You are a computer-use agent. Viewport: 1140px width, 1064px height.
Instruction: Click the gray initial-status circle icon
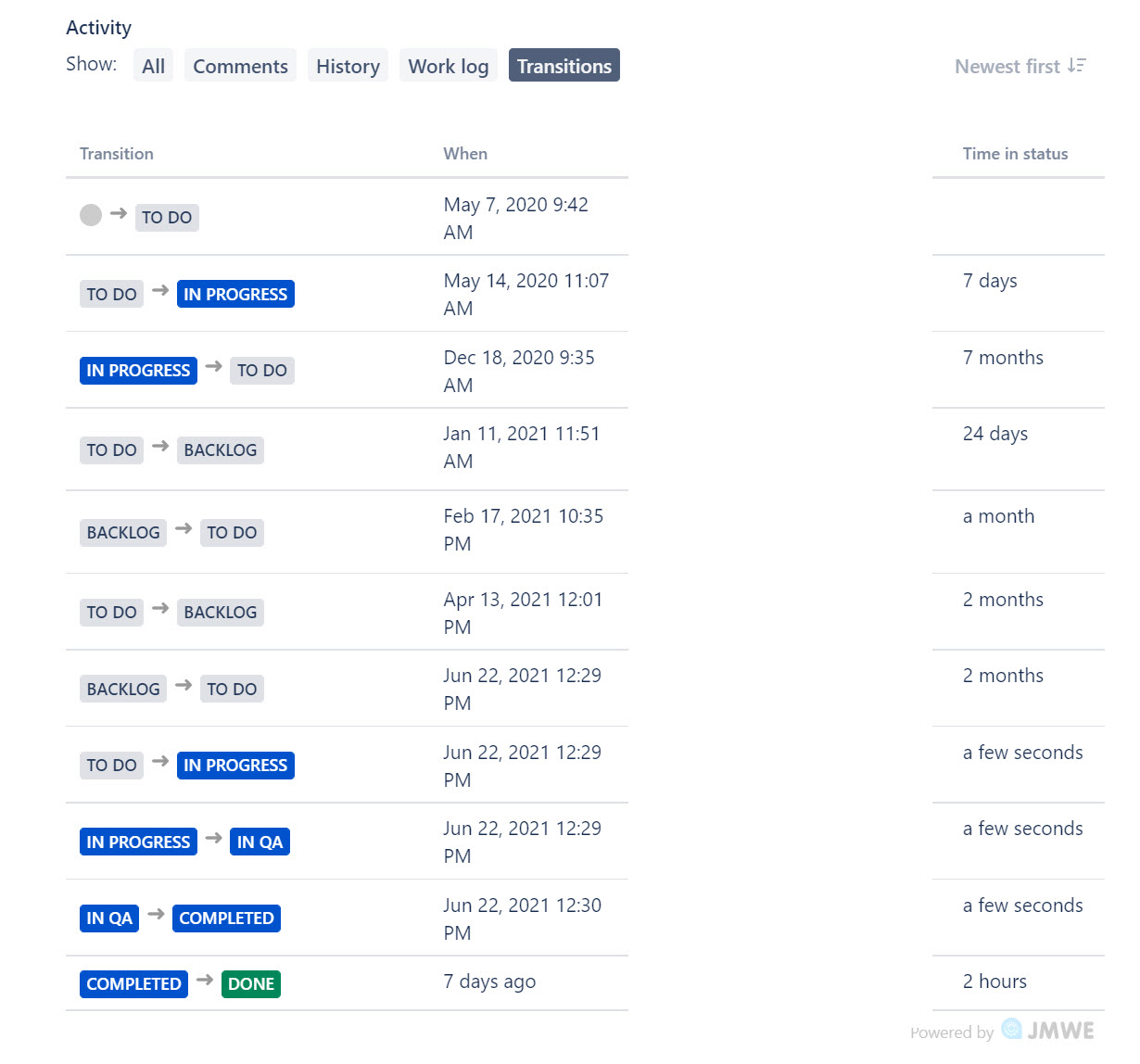click(x=91, y=215)
